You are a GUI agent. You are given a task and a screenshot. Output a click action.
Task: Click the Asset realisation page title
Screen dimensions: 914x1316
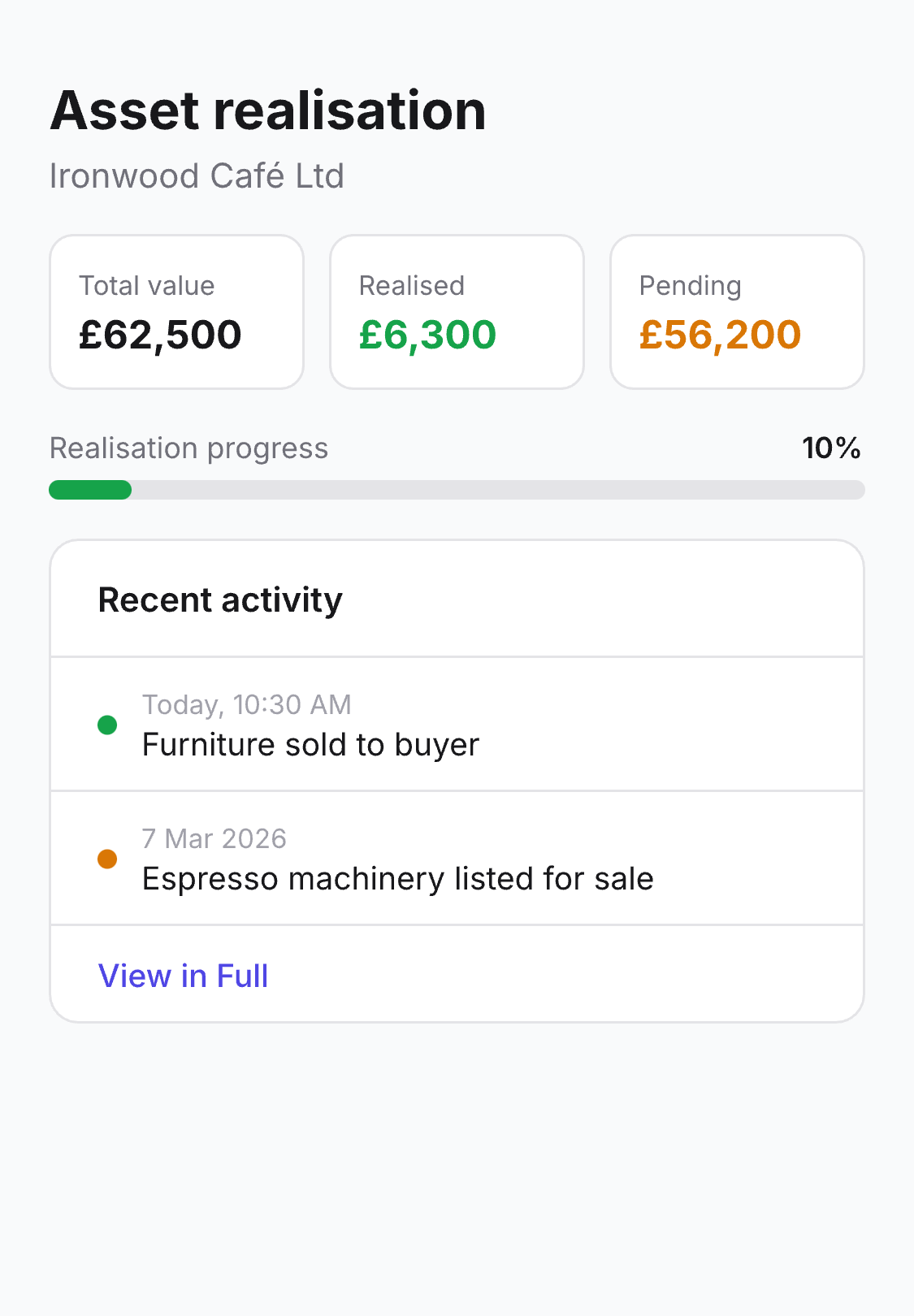click(x=268, y=110)
